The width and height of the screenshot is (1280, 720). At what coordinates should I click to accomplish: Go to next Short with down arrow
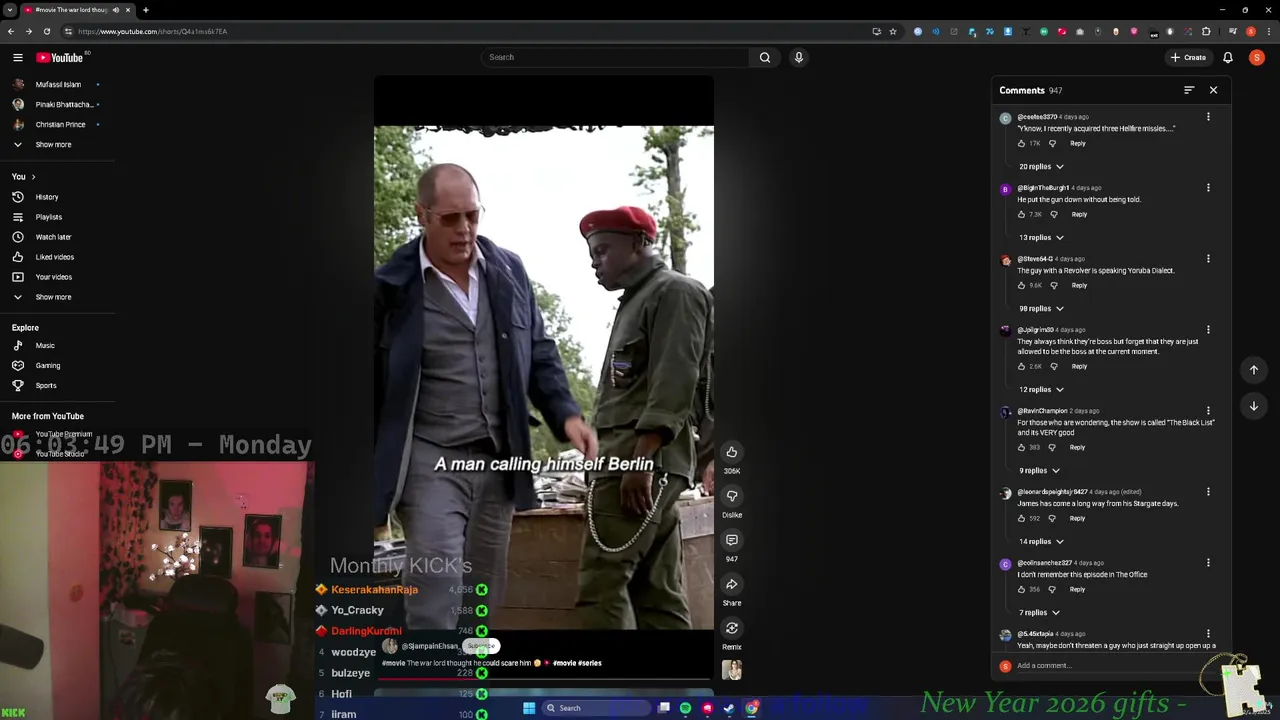[x=1254, y=406]
